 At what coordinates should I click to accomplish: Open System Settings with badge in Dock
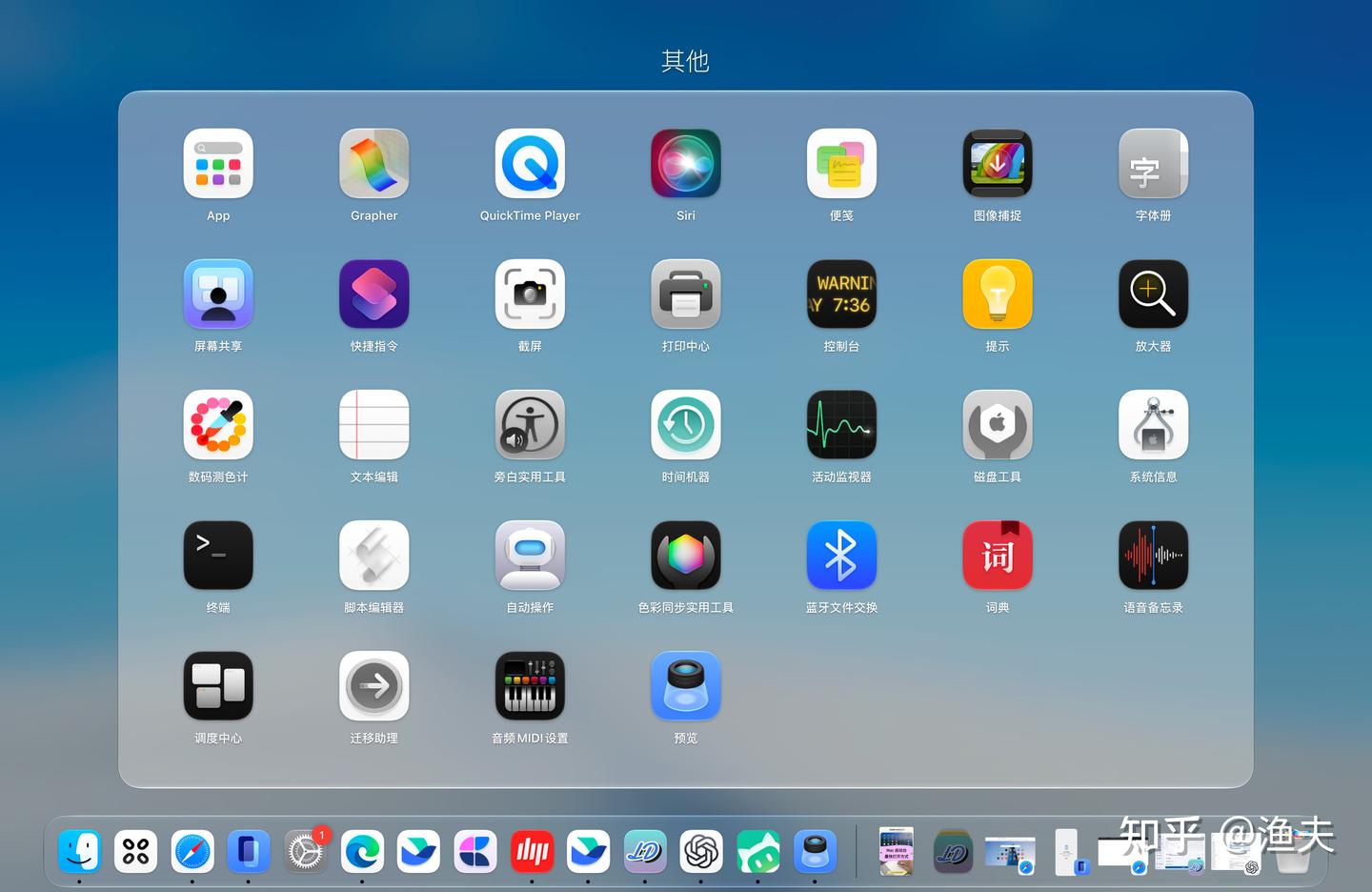tap(306, 851)
